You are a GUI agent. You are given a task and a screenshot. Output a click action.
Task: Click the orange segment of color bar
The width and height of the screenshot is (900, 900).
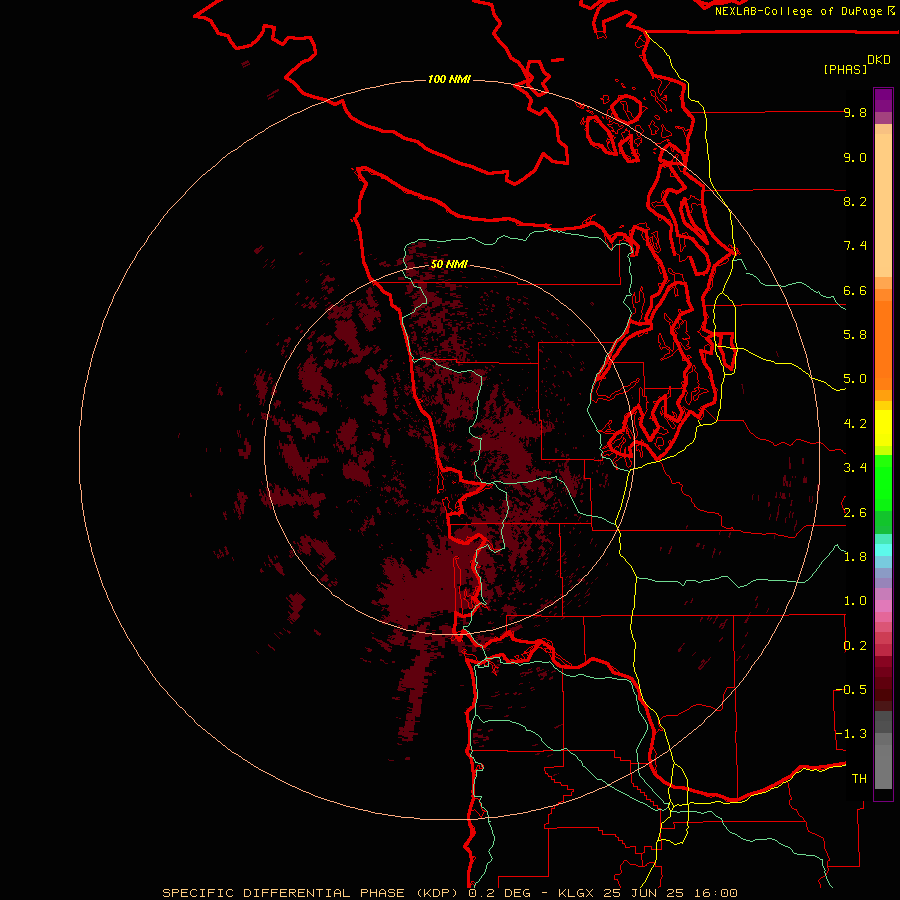point(883,344)
